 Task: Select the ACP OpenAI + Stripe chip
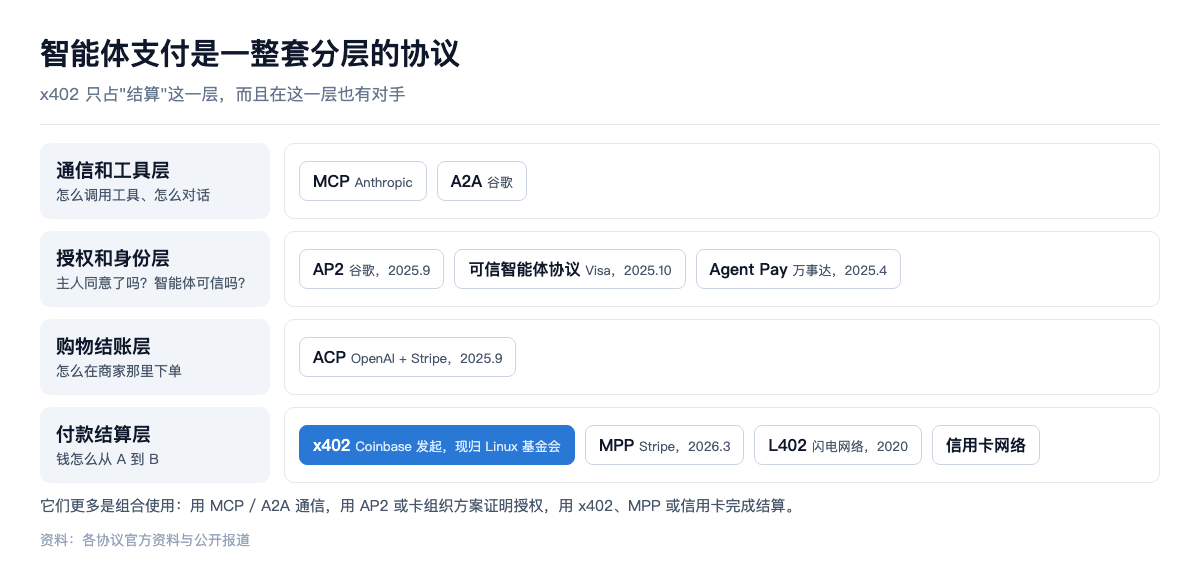tap(407, 357)
